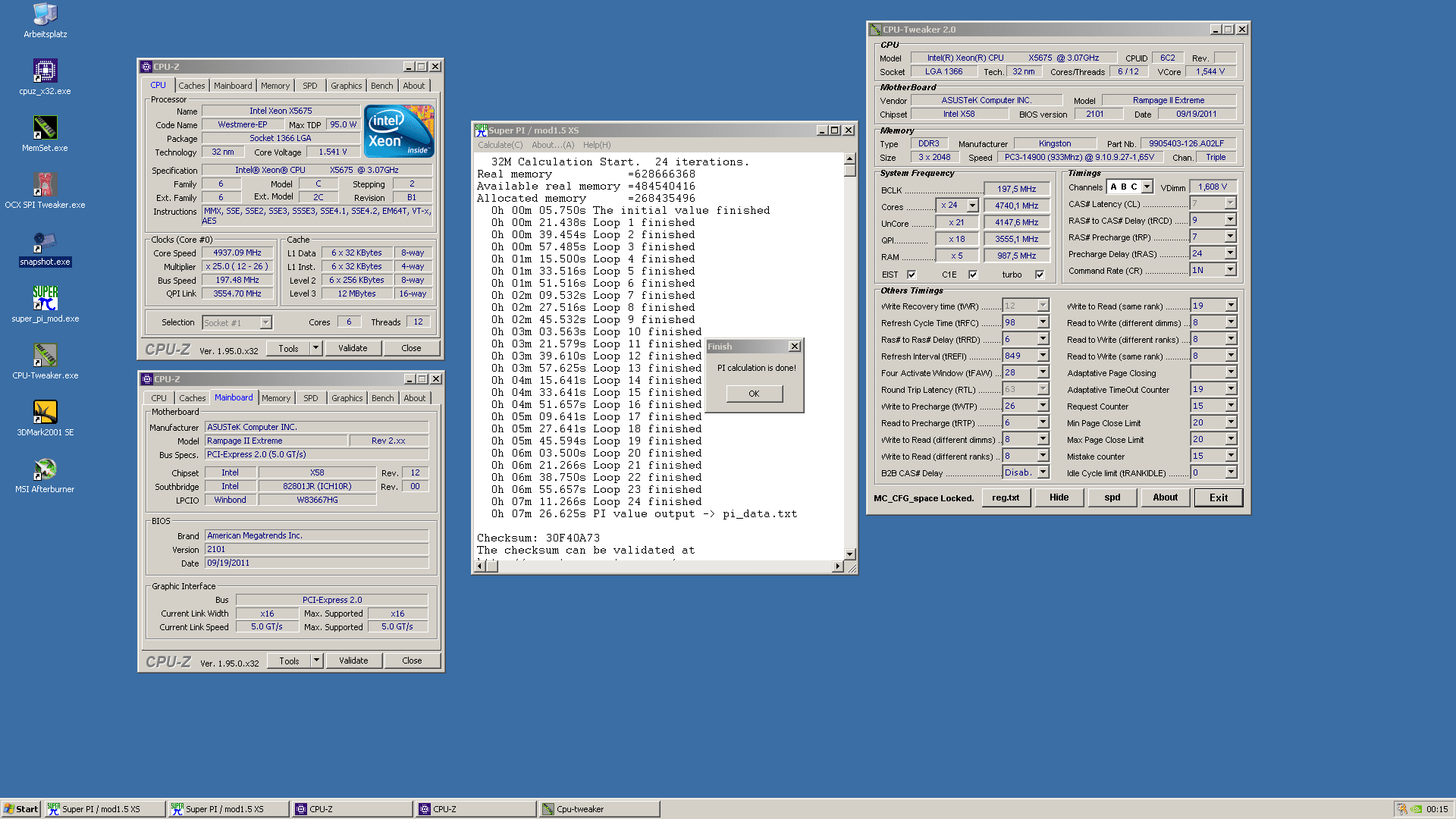Click the Tools button in bottom CPU-Z
Screen dimensions: 1456x819
click(289, 661)
